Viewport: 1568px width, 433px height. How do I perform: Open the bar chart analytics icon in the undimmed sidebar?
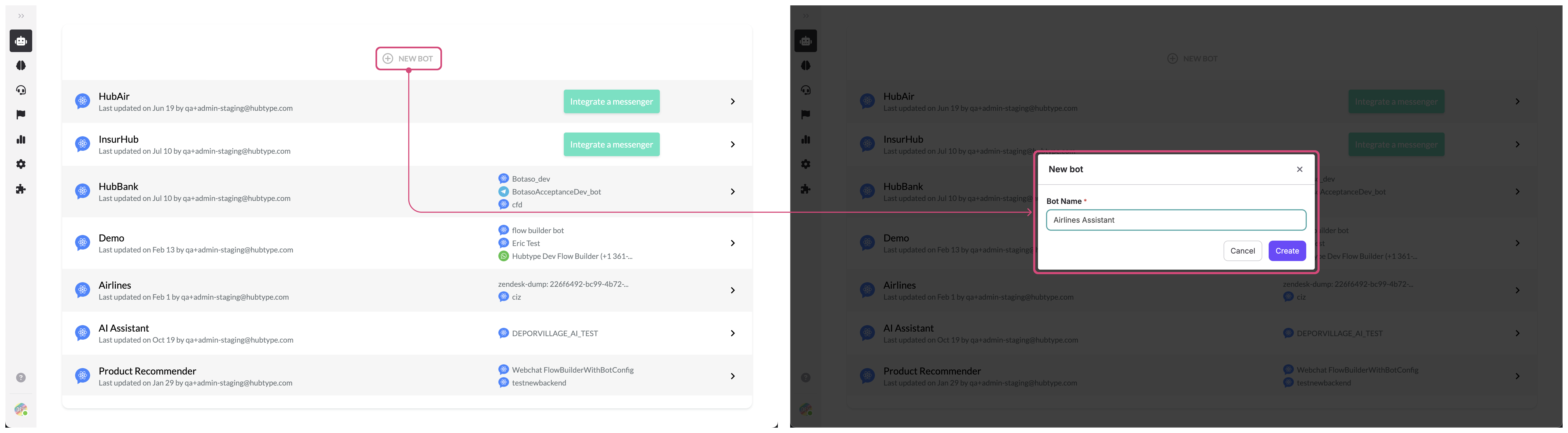tap(21, 140)
